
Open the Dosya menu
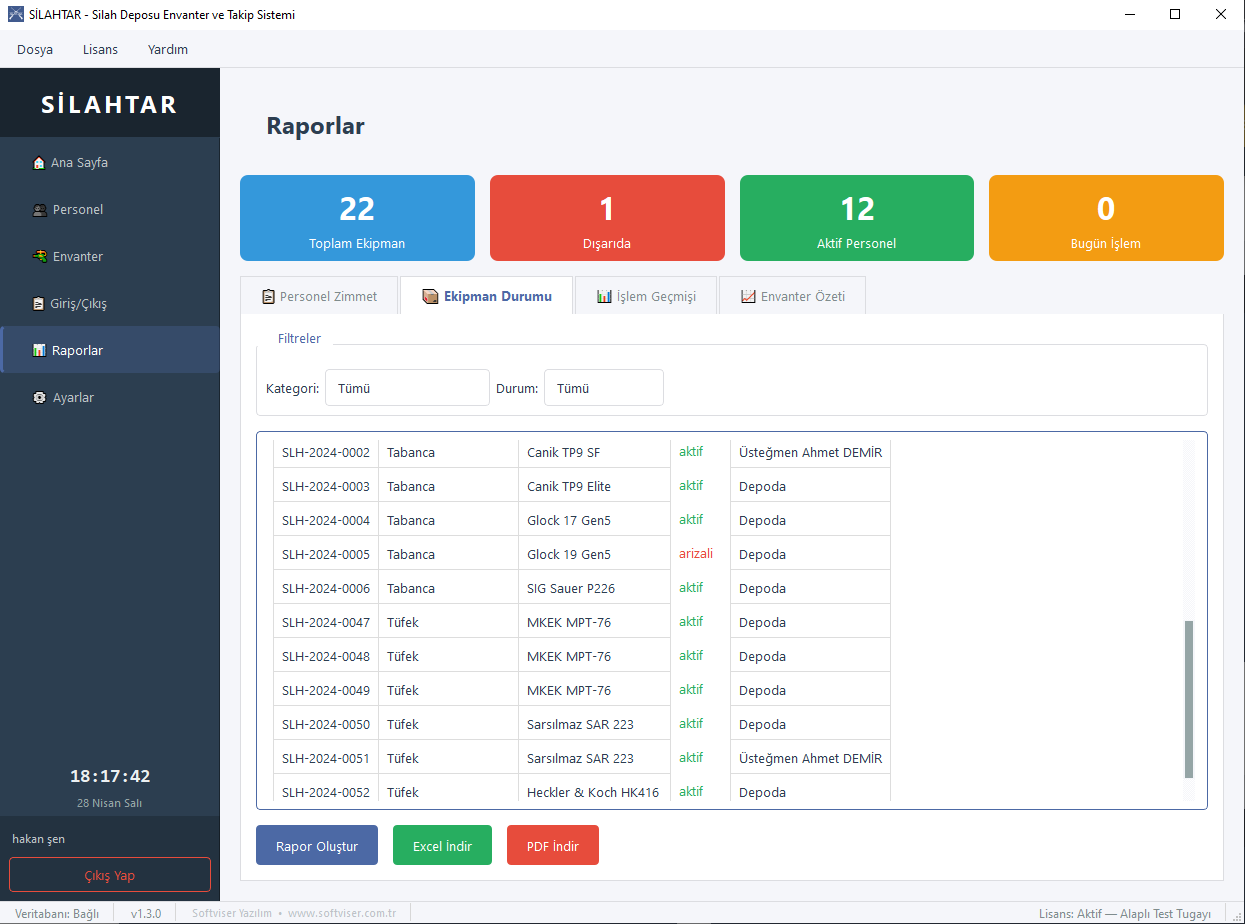(35, 49)
